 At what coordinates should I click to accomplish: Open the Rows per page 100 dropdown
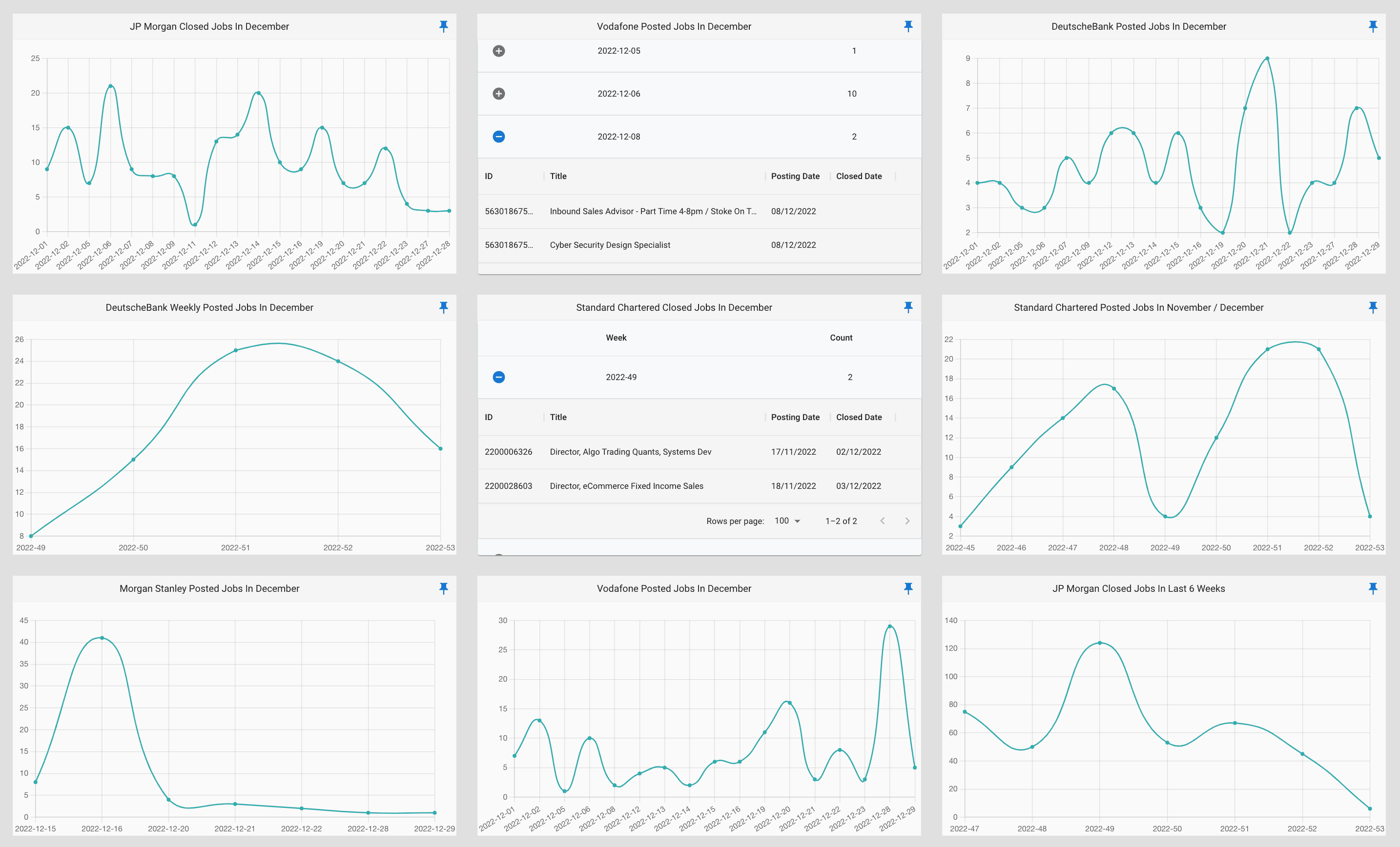[x=787, y=521]
